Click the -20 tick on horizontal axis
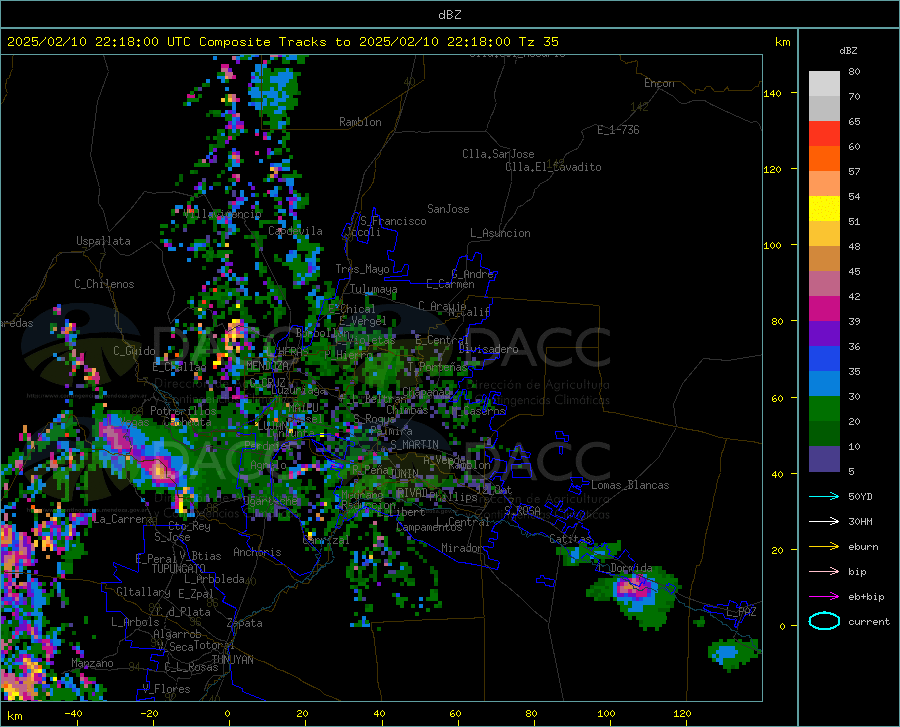 coord(149,713)
